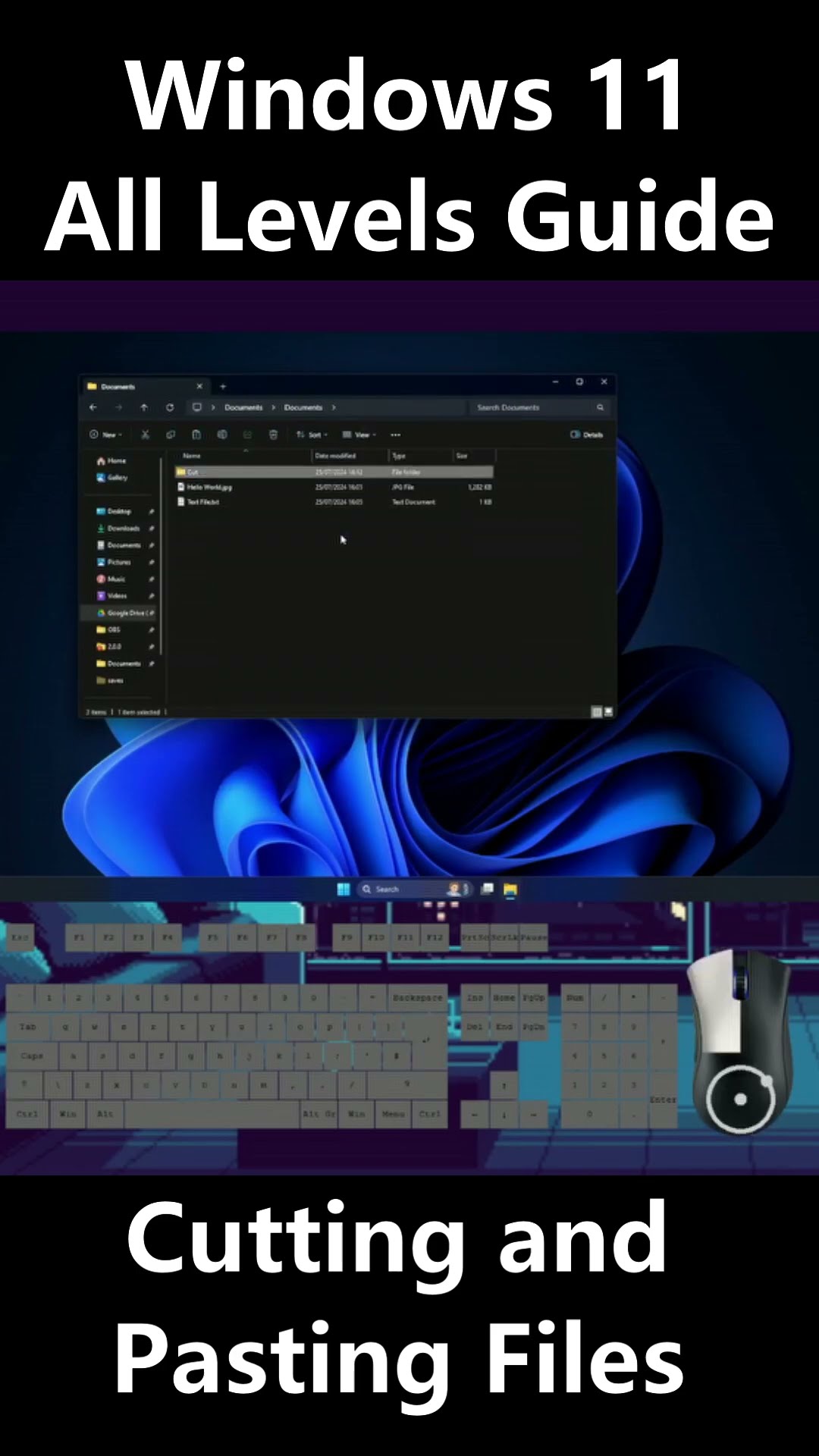Open Gallery in the navigation pane

click(x=112, y=477)
